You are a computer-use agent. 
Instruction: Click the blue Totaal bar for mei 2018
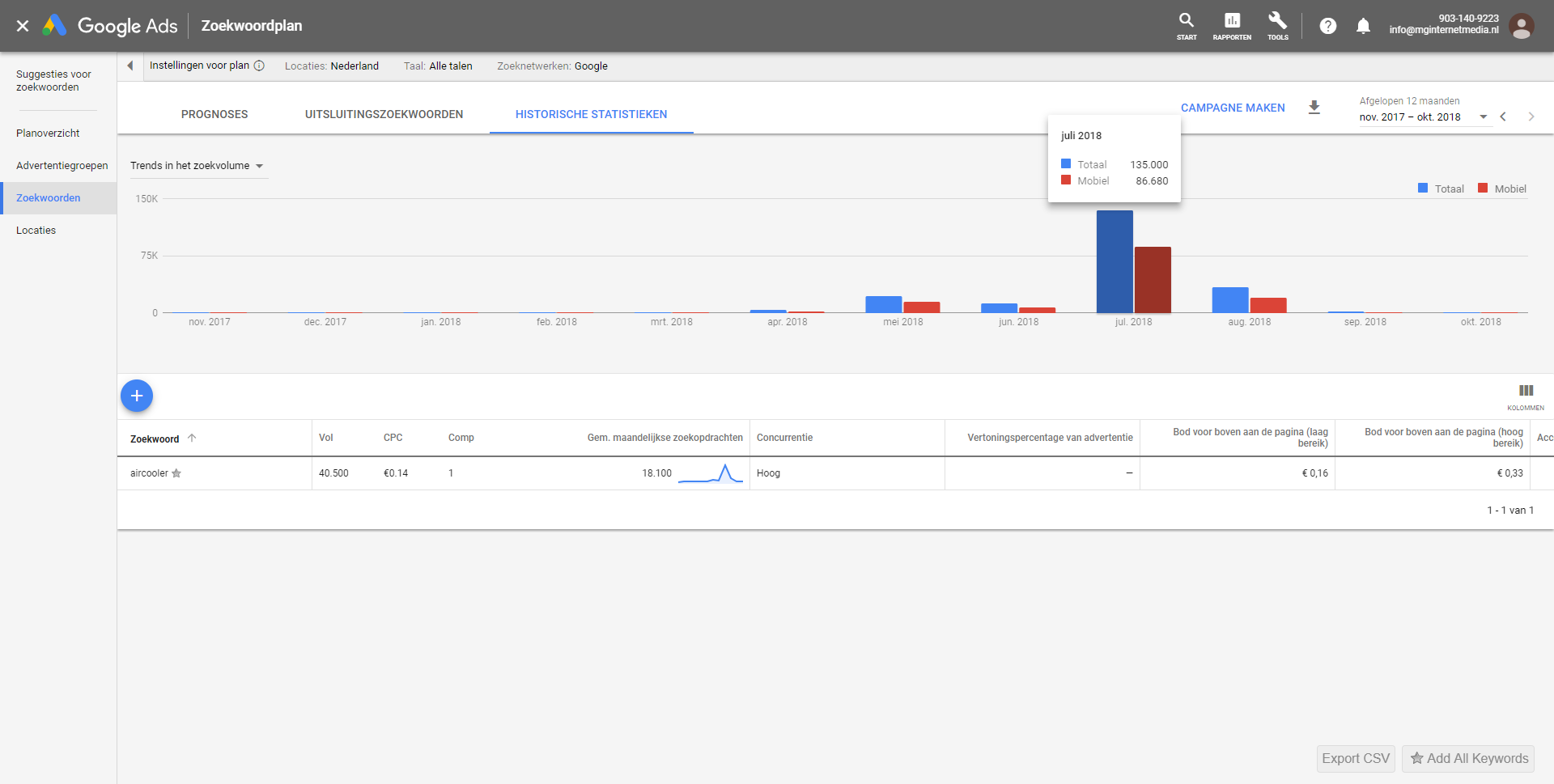tap(884, 304)
